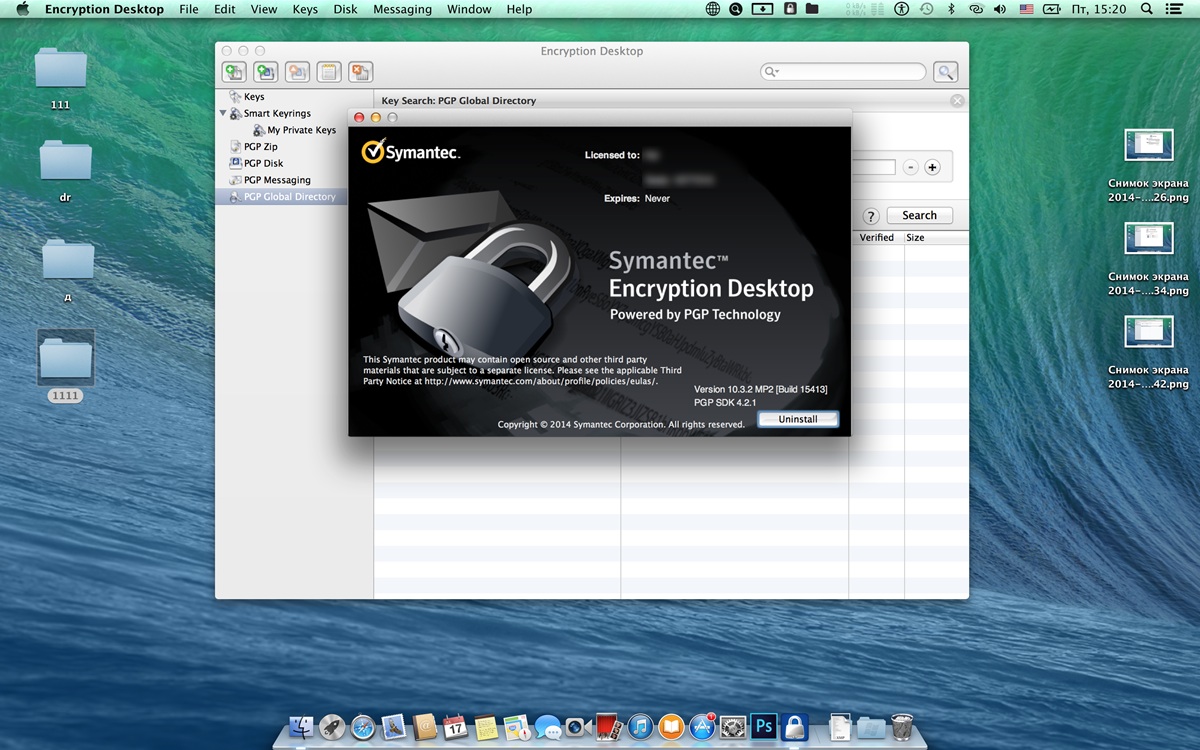Click the notepad toolbar icon
The image size is (1200, 750).
coord(329,71)
